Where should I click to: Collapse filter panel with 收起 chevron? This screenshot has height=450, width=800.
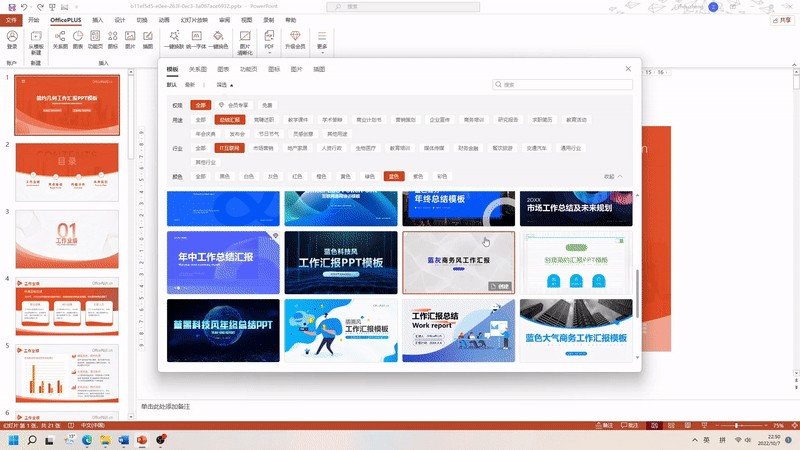613,177
